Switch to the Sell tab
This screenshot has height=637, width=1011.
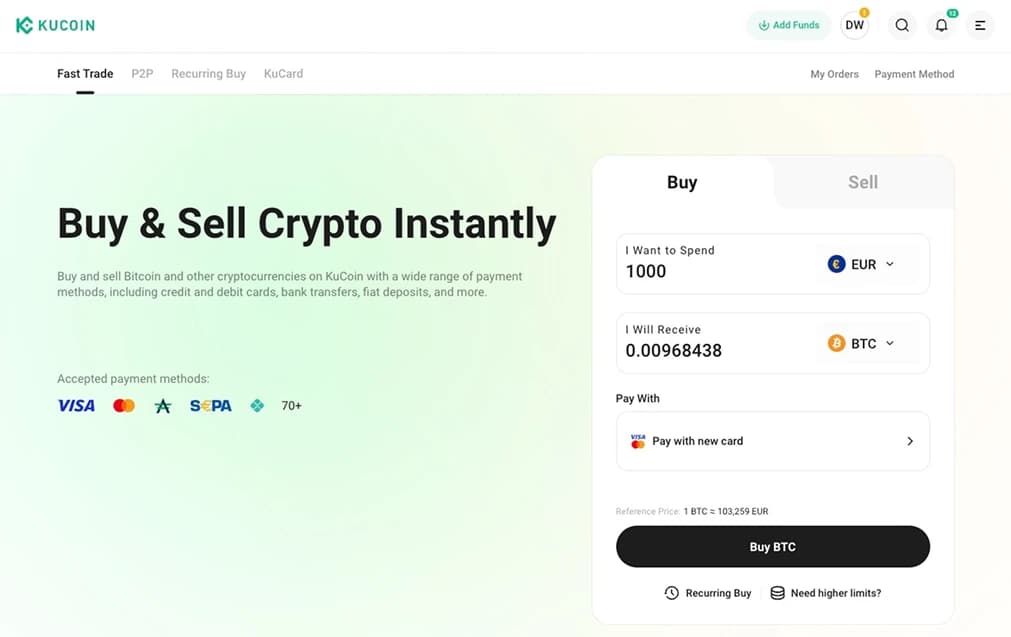pos(862,182)
